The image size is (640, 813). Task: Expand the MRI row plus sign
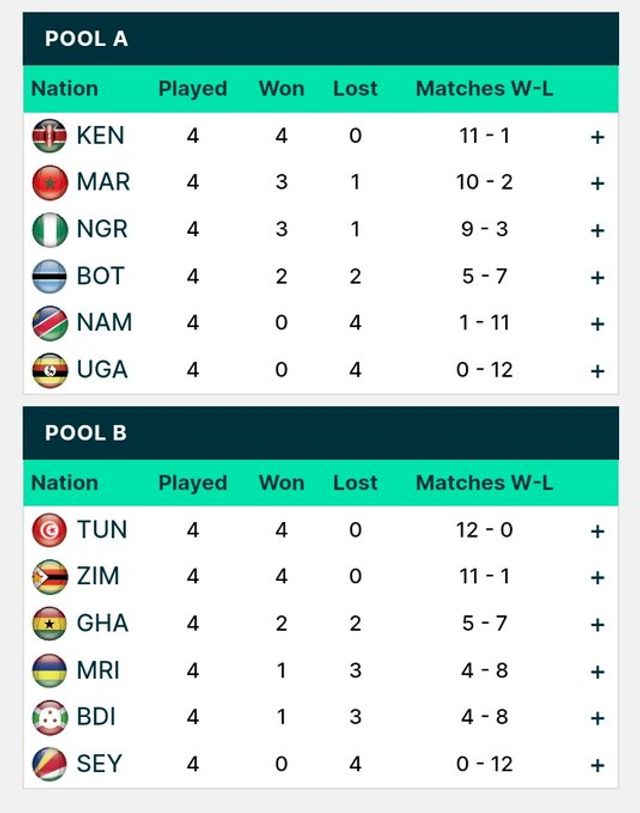[x=597, y=672]
